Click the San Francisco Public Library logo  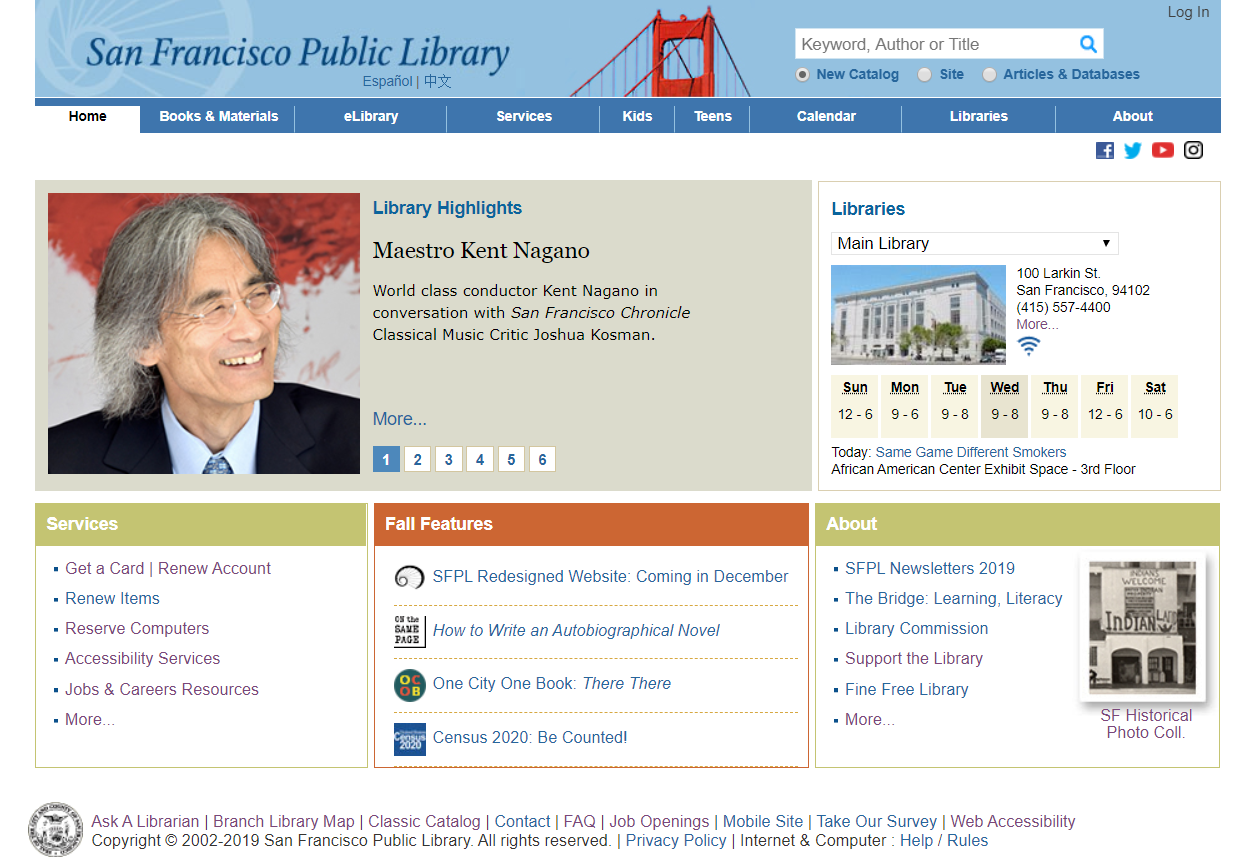click(297, 52)
